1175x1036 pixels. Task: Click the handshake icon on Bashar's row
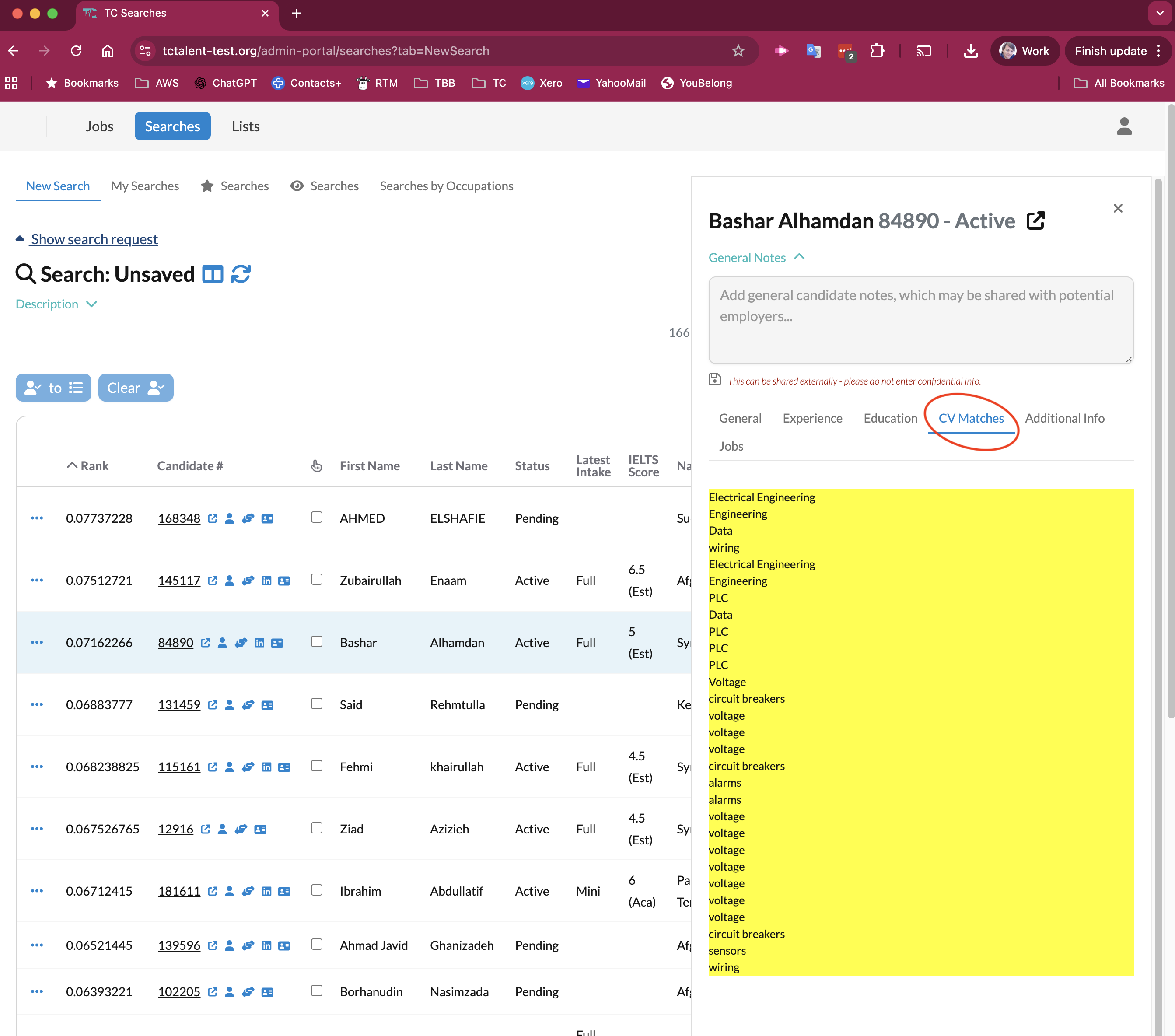(x=241, y=643)
